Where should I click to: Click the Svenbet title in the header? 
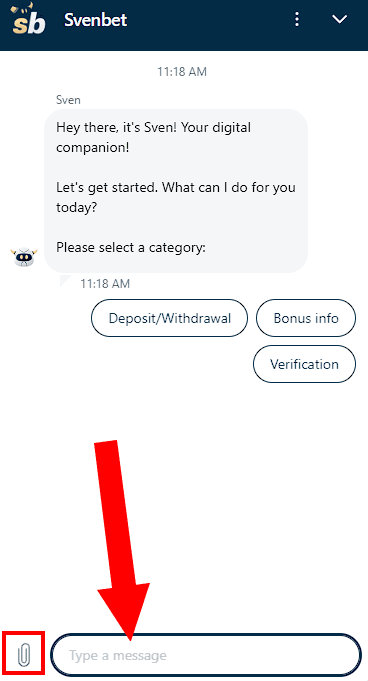pyautogui.click(x=96, y=20)
